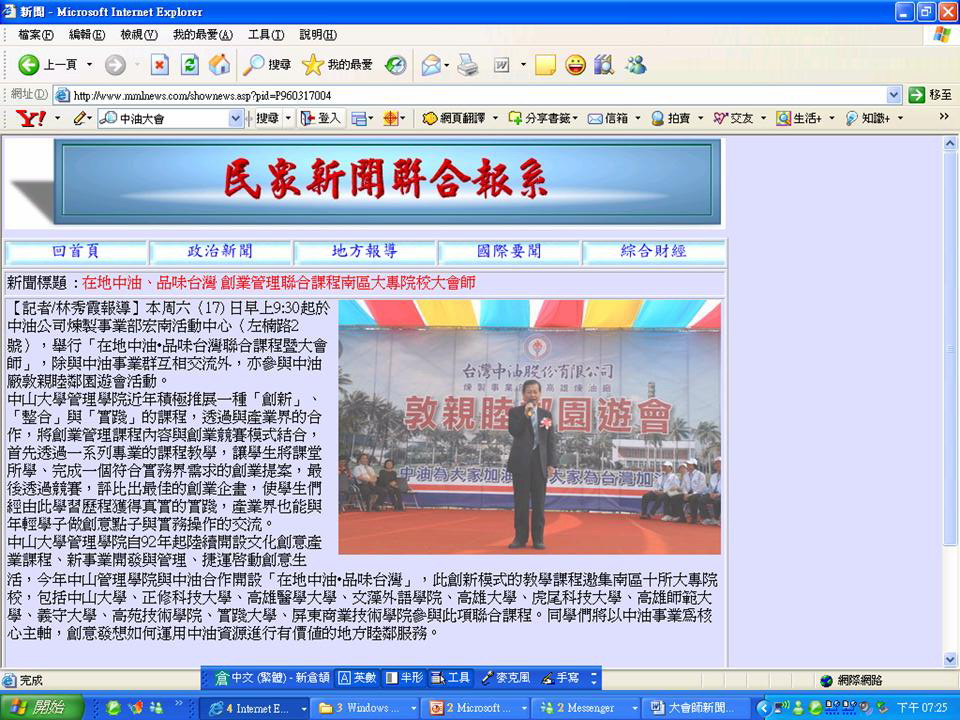Click the Yahoo toolbar Sign in (登入) button
The height and width of the screenshot is (720, 960).
[x=321, y=118]
